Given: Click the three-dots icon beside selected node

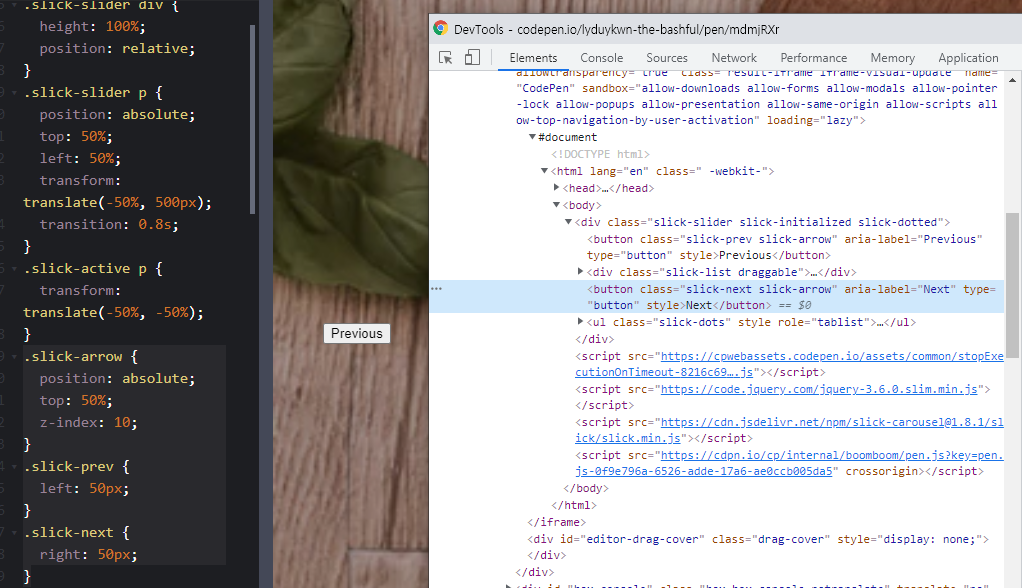Looking at the screenshot, I should (x=437, y=288).
